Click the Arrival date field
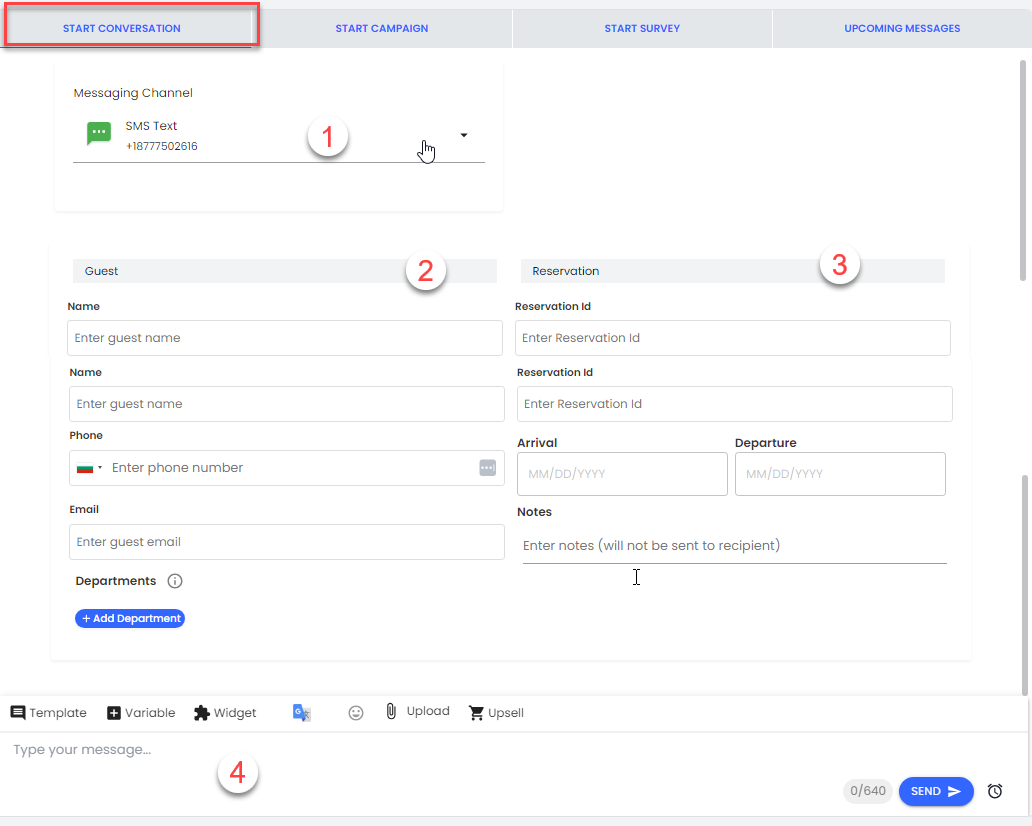Image resolution: width=1032 pixels, height=826 pixels. pos(622,474)
